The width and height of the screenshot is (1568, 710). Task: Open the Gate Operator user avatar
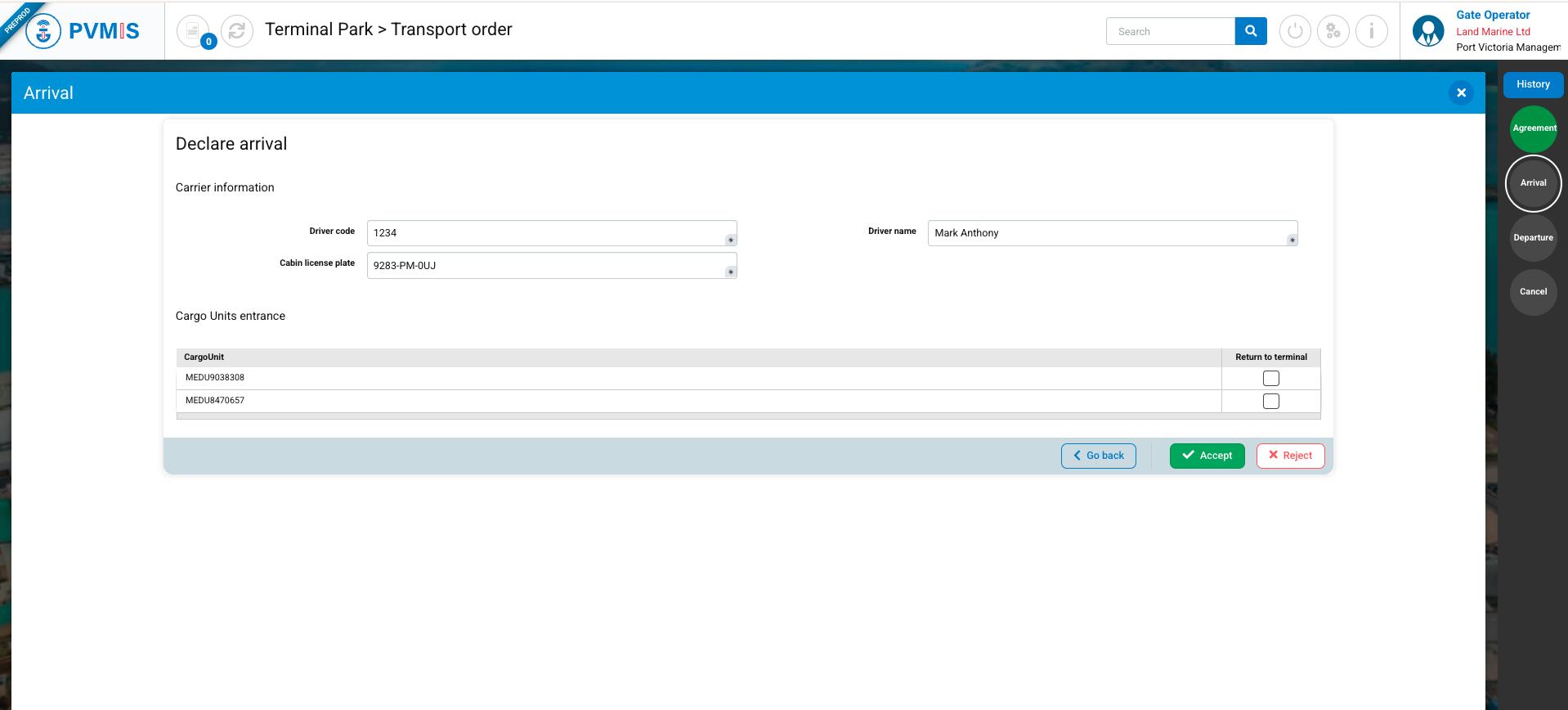pyautogui.click(x=1427, y=31)
